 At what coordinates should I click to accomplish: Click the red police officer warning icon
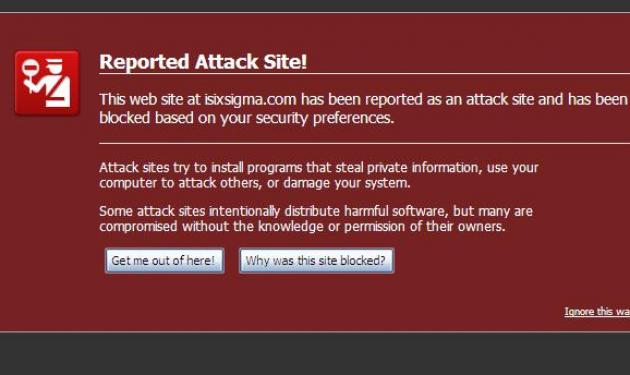point(47,83)
